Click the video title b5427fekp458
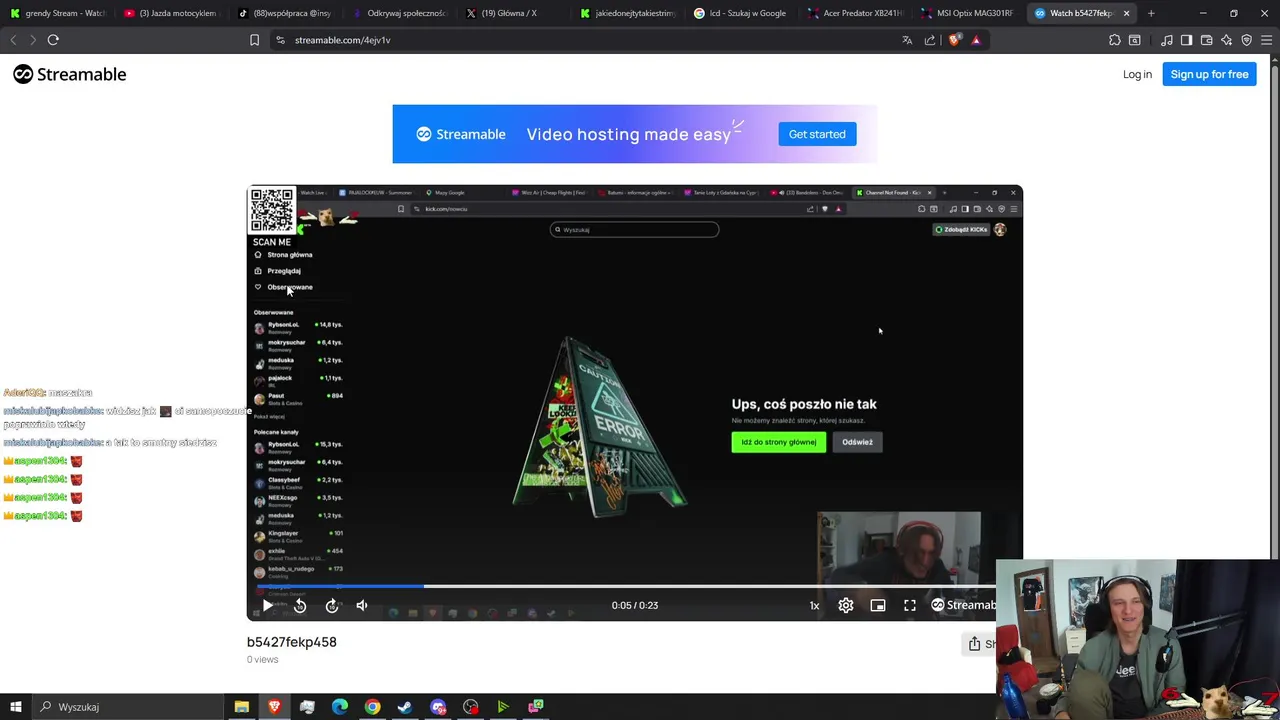 pyautogui.click(x=292, y=642)
